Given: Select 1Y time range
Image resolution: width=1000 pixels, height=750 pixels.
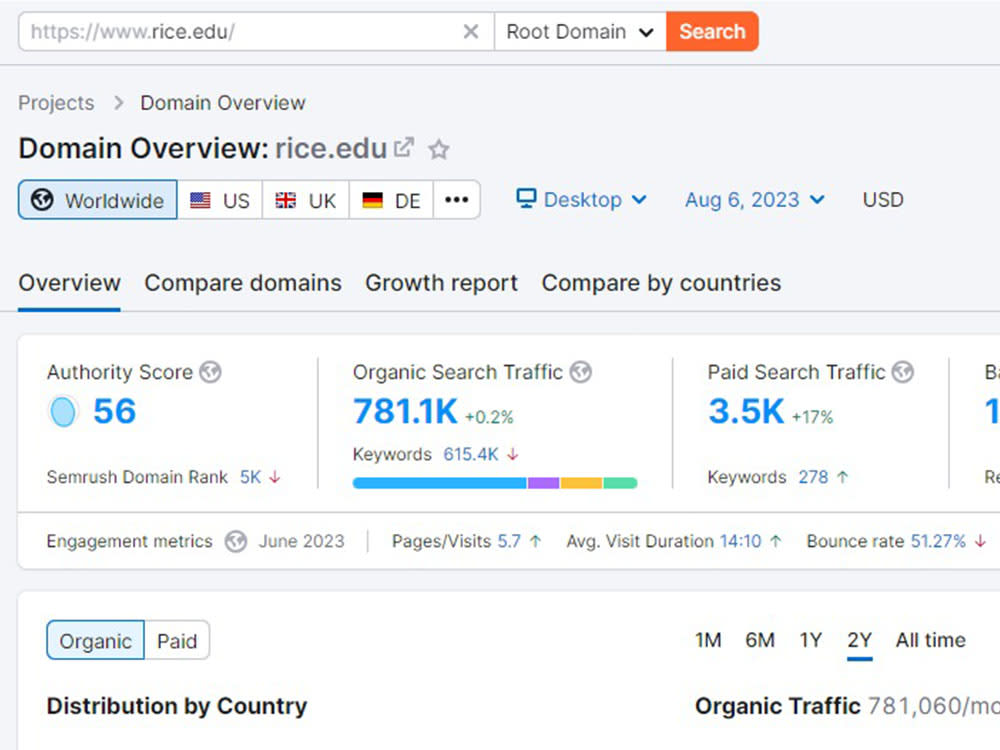Looking at the screenshot, I should coord(811,640).
